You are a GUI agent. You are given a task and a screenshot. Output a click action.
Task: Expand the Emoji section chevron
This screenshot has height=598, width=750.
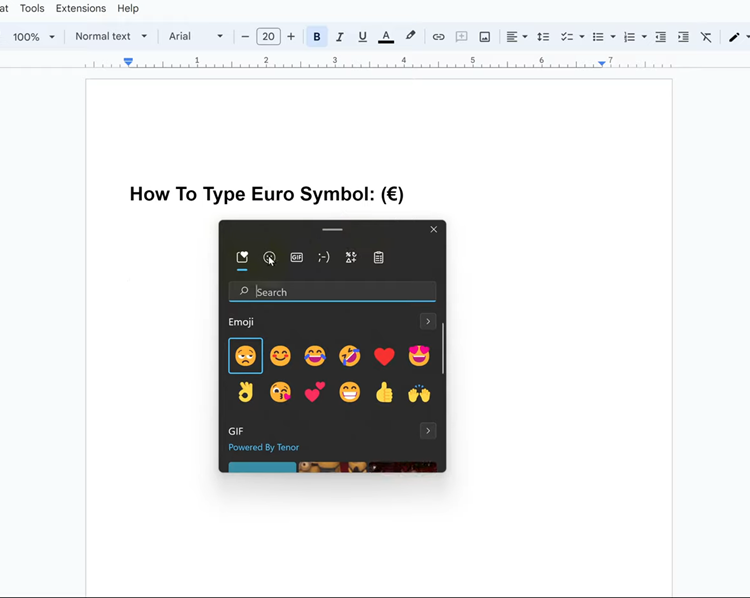[x=428, y=321]
